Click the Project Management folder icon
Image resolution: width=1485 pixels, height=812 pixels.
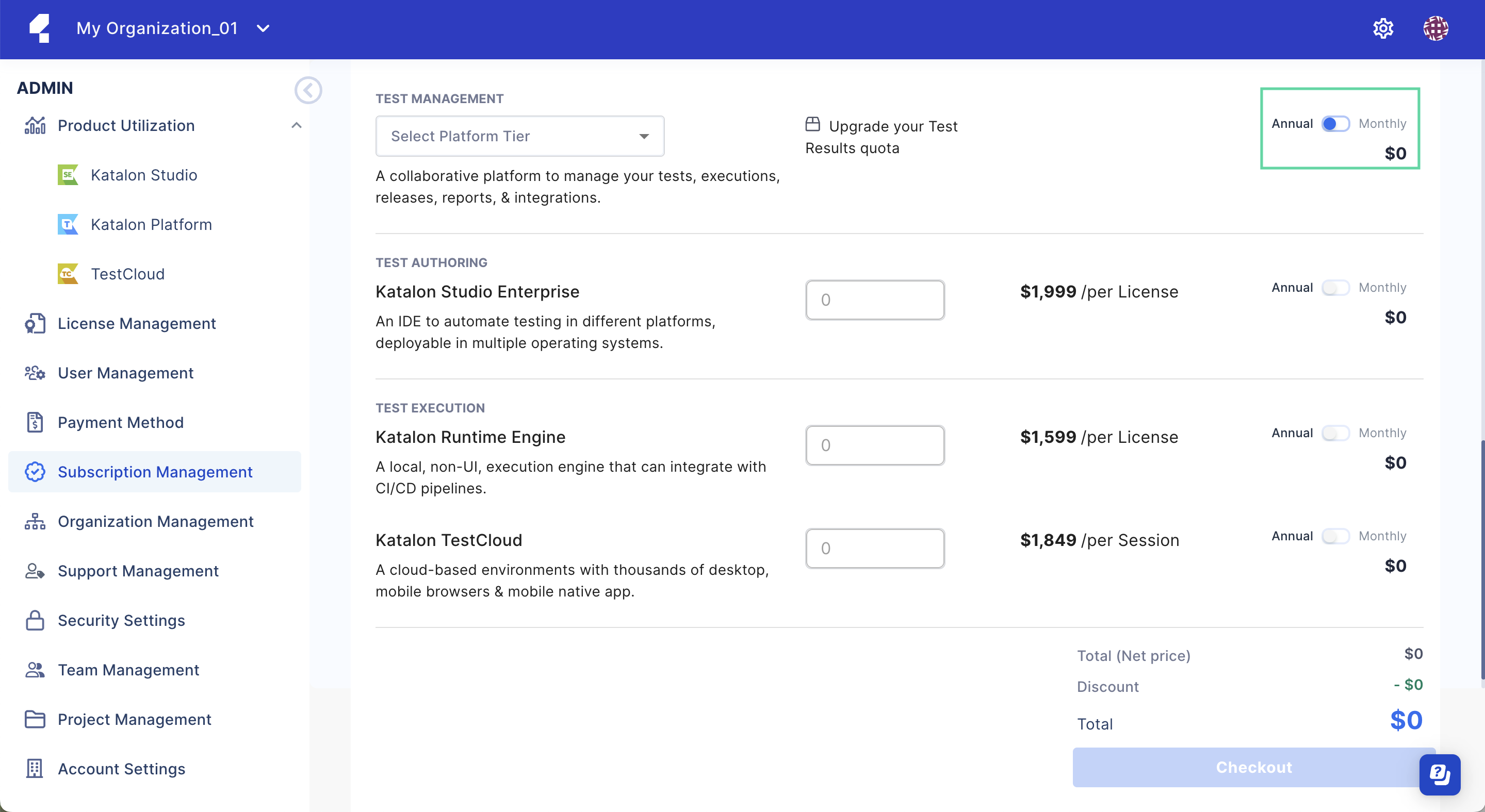click(x=35, y=719)
